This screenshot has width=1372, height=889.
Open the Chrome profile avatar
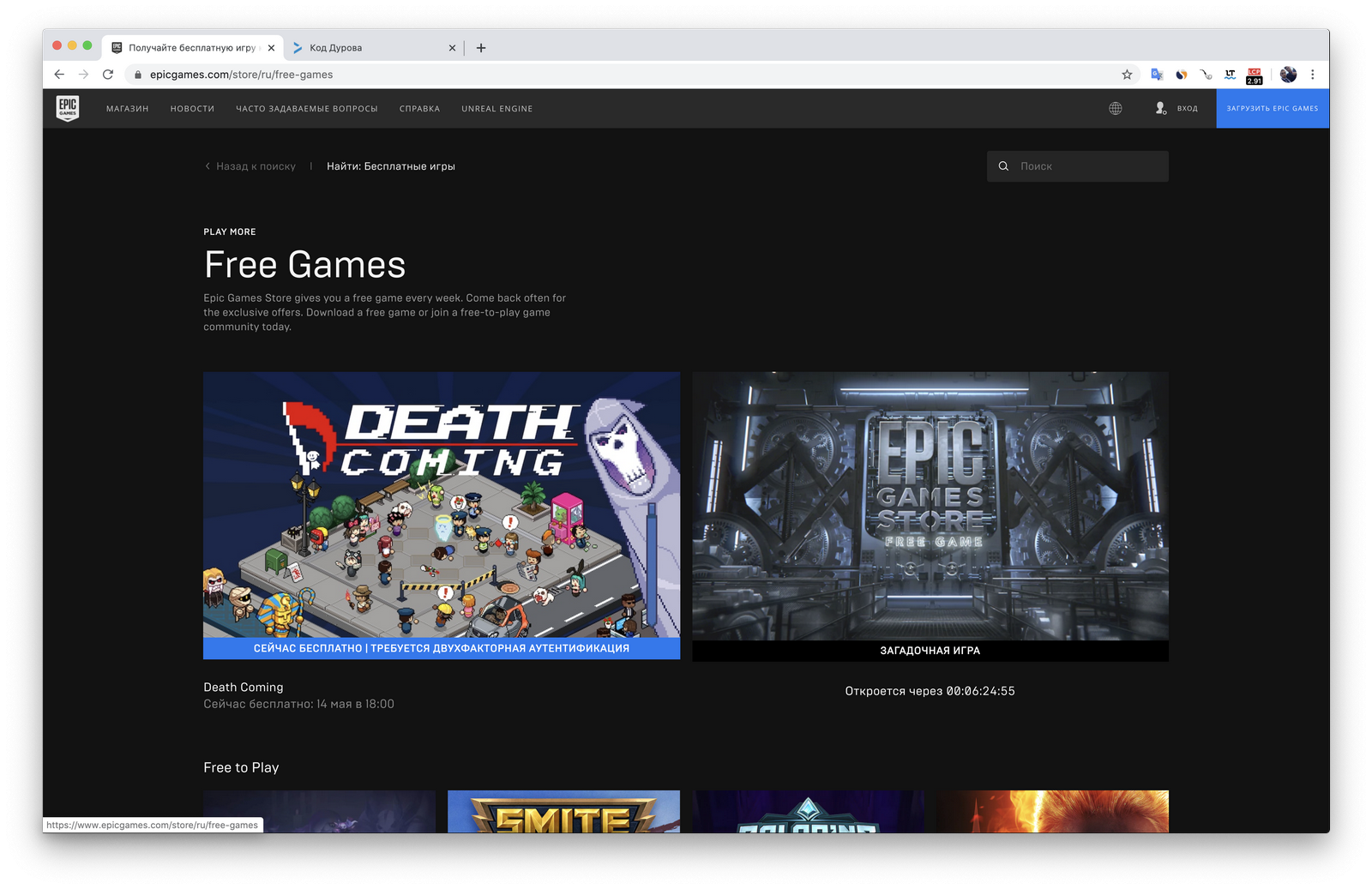click(x=1288, y=75)
